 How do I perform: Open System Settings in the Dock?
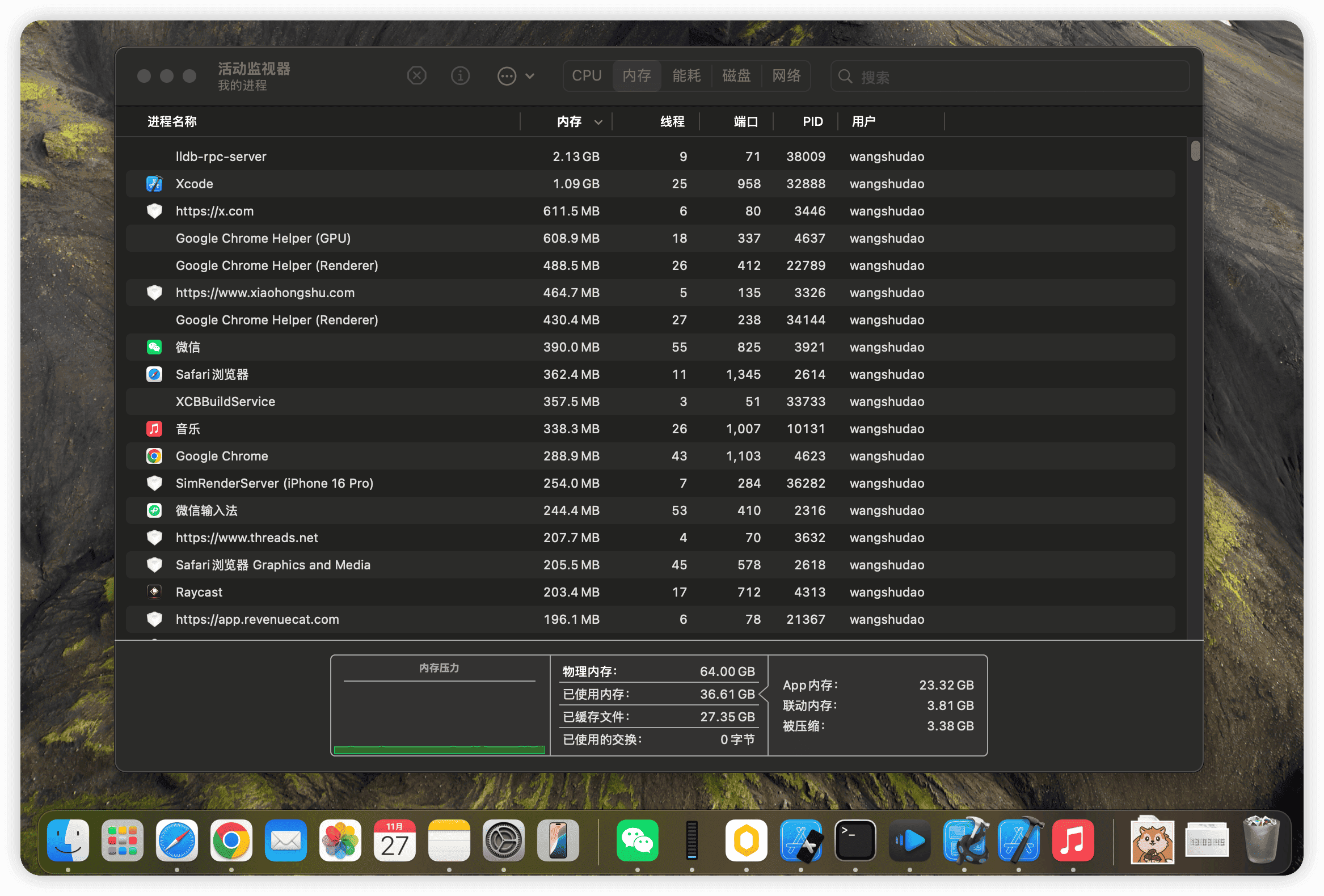(x=503, y=840)
